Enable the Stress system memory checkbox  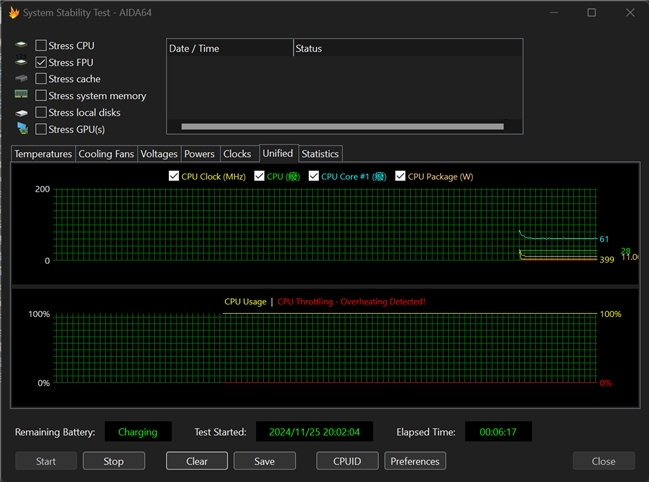point(41,96)
